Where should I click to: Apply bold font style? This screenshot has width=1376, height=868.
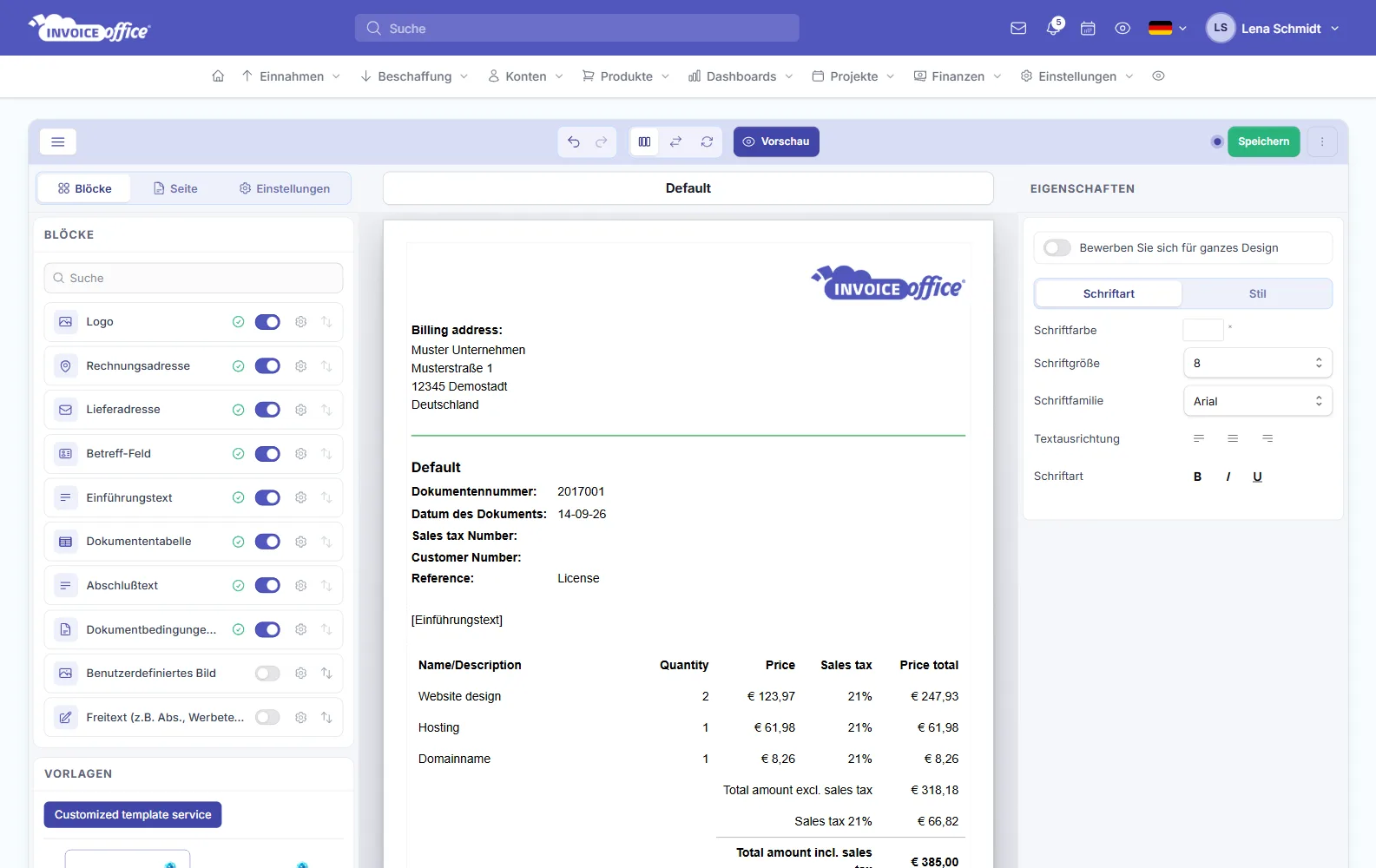pyautogui.click(x=1198, y=477)
